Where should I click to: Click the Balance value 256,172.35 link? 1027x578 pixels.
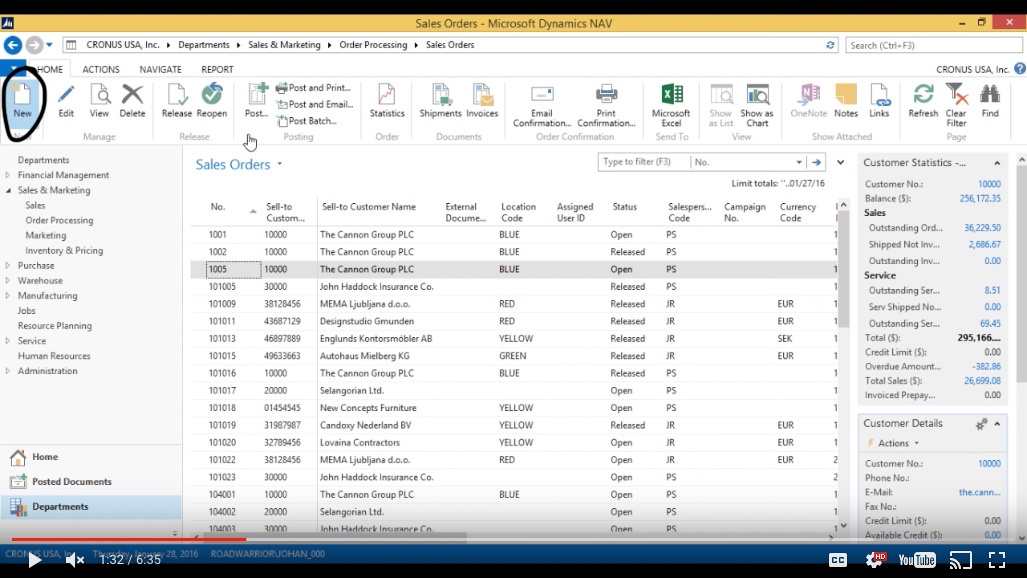pyautogui.click(x=980, y=198)
